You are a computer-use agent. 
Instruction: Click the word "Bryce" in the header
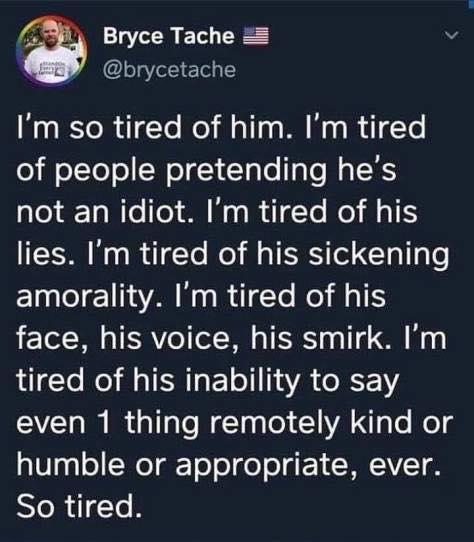(x=133, y=37)
